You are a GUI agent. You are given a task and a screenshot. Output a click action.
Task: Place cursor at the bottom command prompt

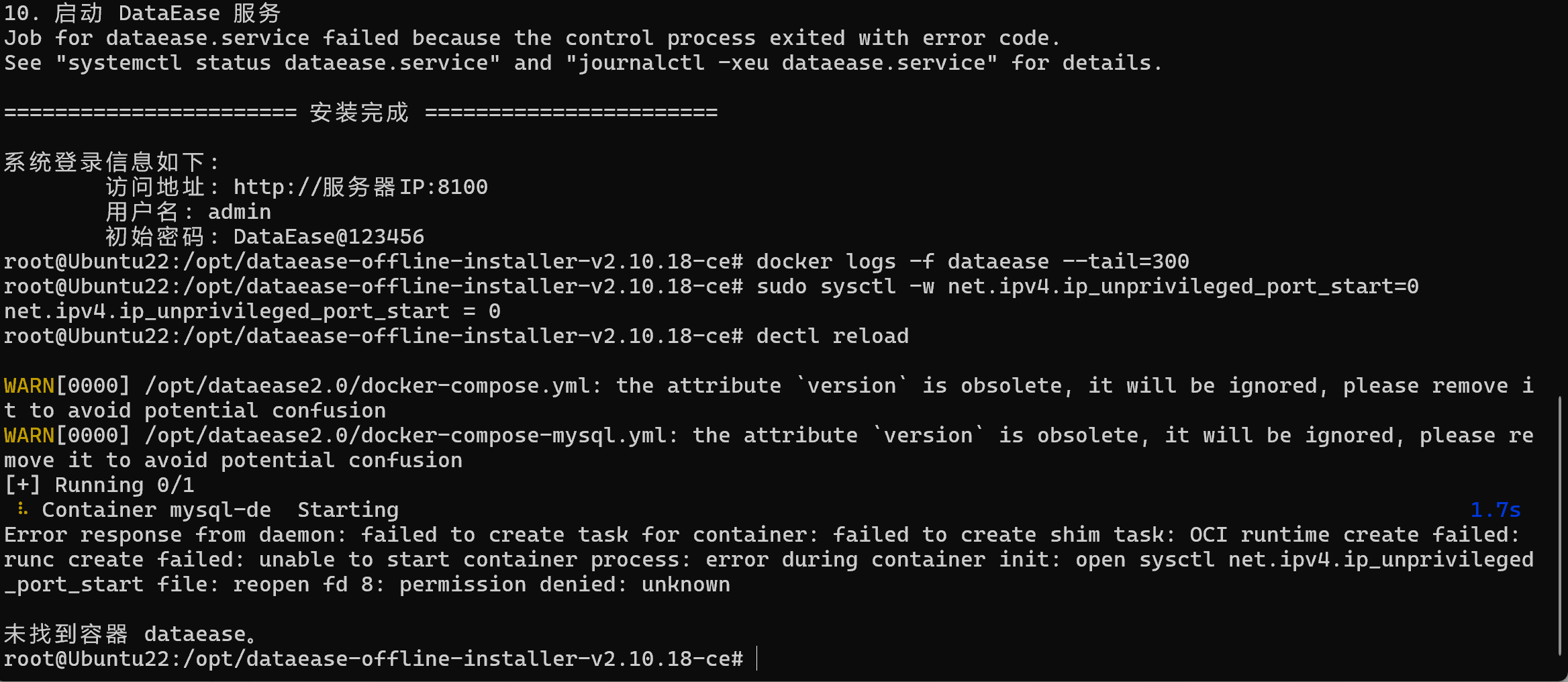(x=756, y=659)
